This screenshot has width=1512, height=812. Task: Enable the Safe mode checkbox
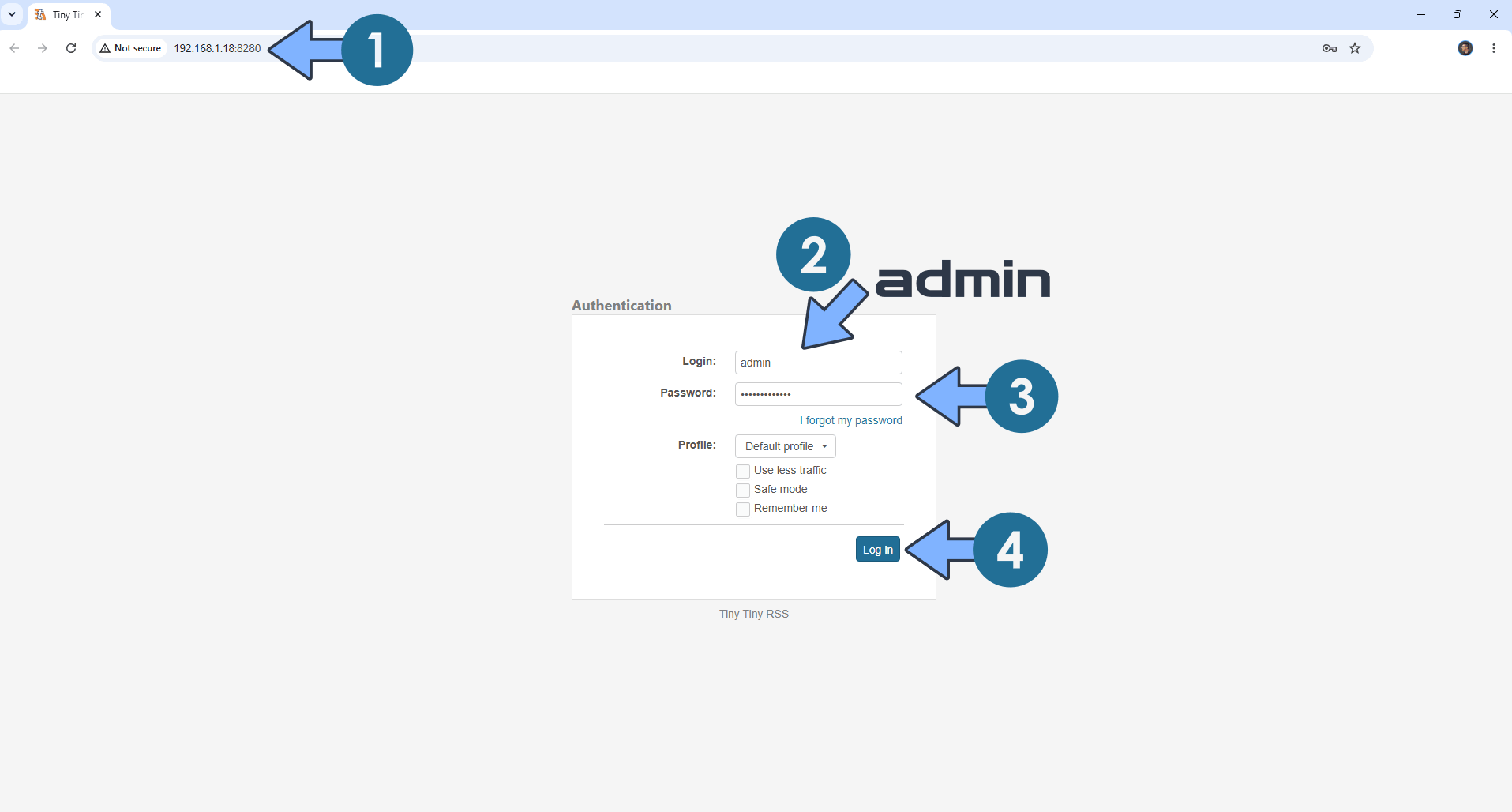743,491
